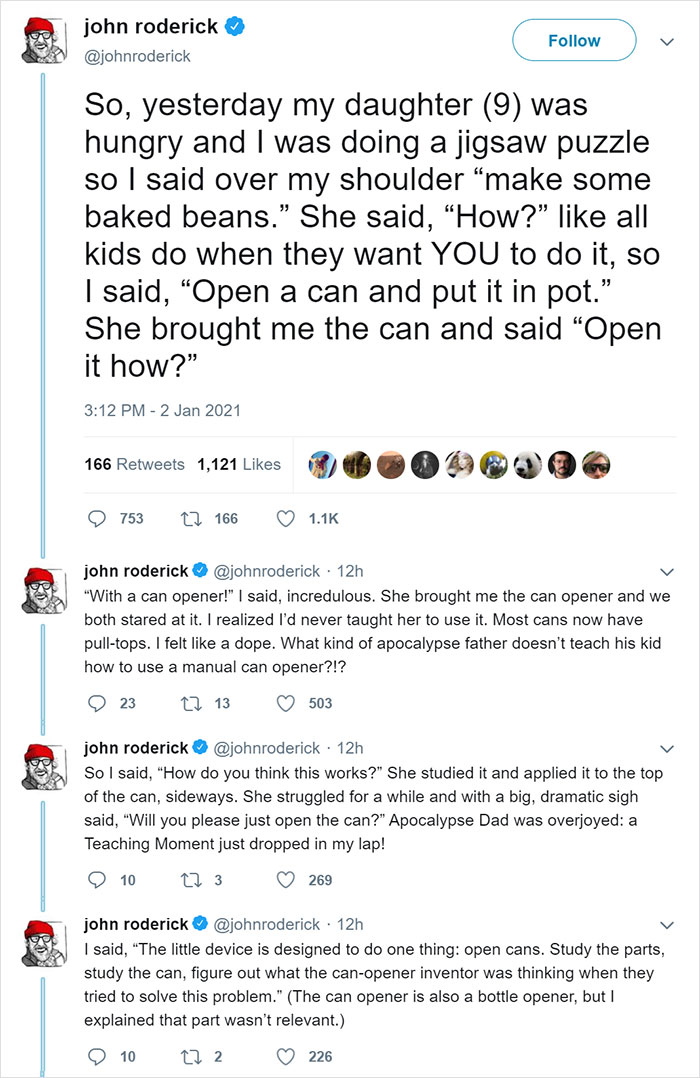Click the reply icon on the can opener tweet
The image size is (700, 1078).
click(96, 703)
